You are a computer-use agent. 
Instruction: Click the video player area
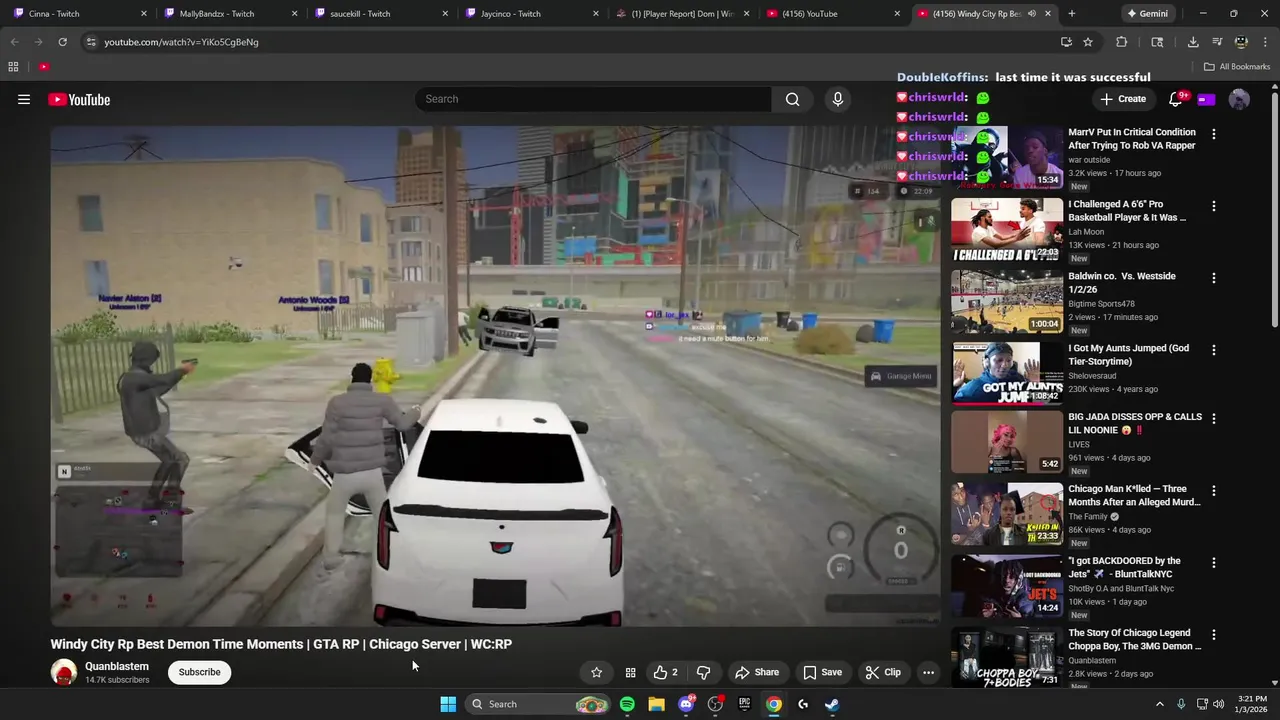click(496, 376)
